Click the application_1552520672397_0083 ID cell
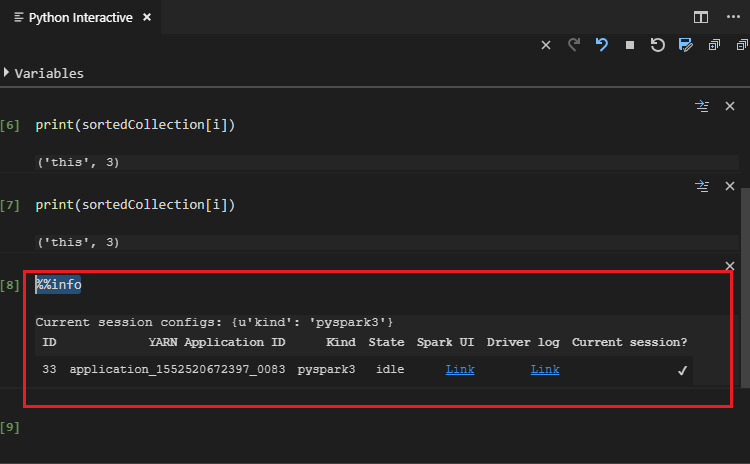The height and width of the screenshot is (464, 750). coord(177,369)
